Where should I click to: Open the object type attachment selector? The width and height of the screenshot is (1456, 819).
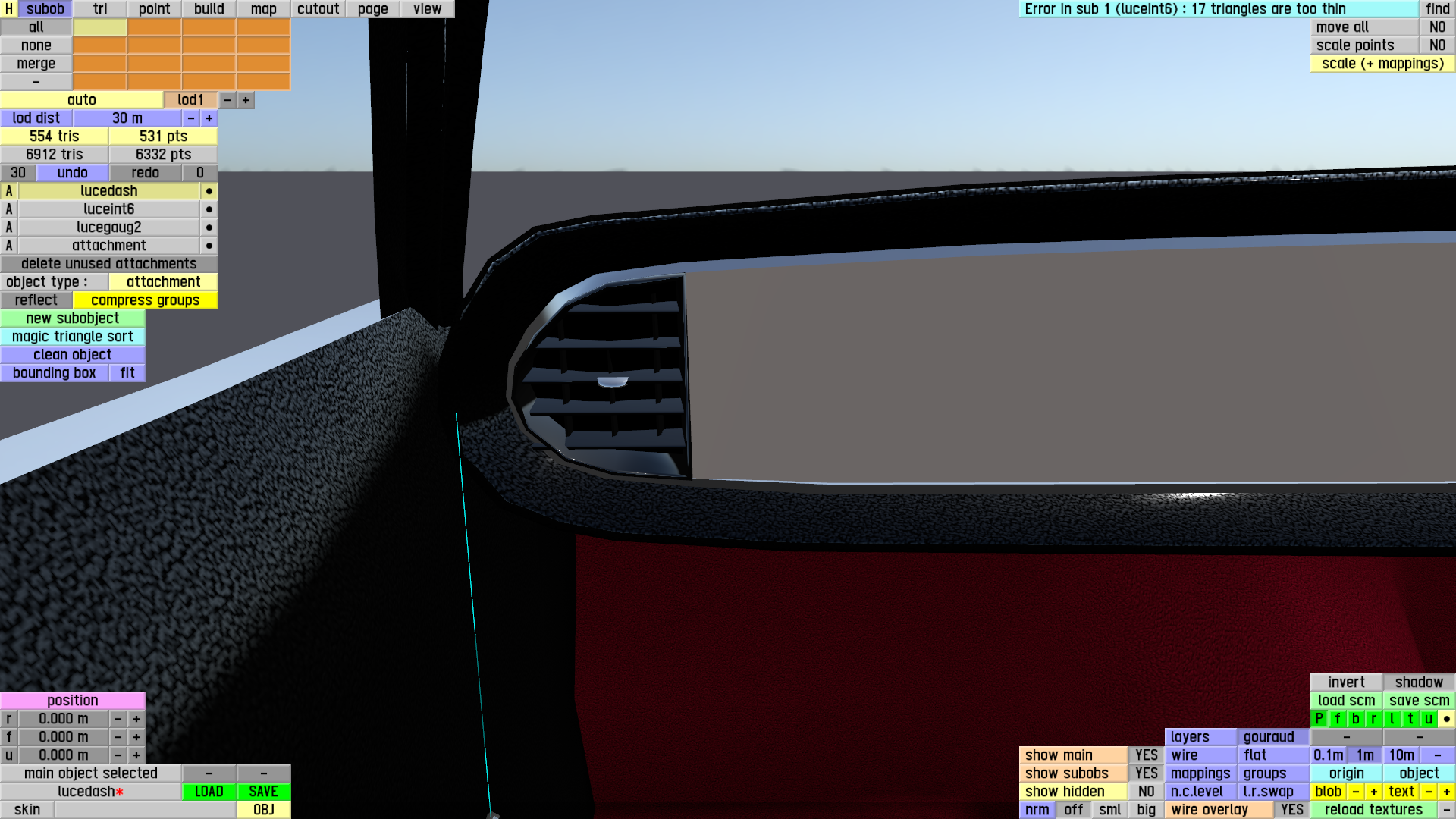(163, 282)
